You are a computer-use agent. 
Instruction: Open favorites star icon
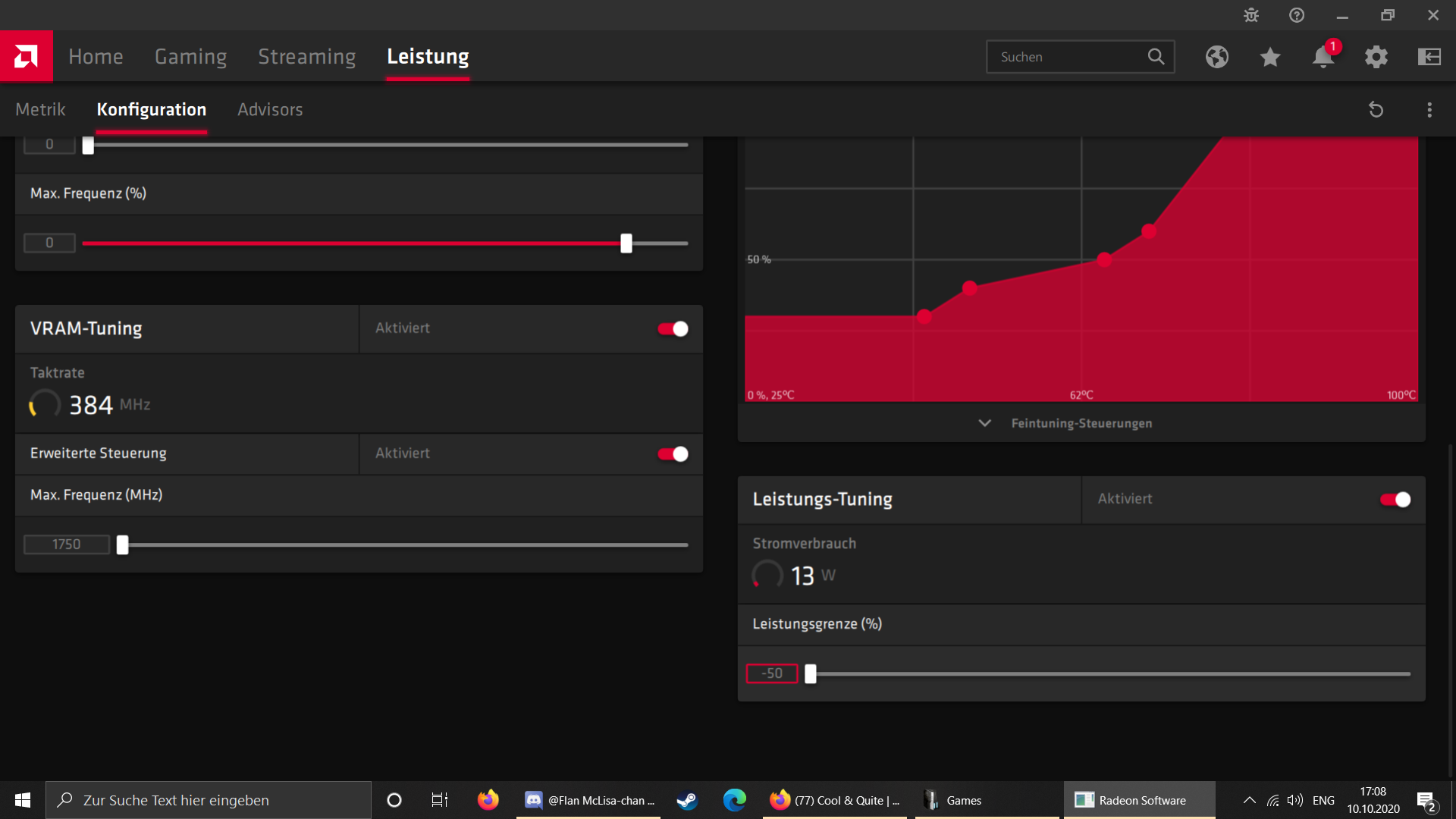click(x=1270, y=57)
